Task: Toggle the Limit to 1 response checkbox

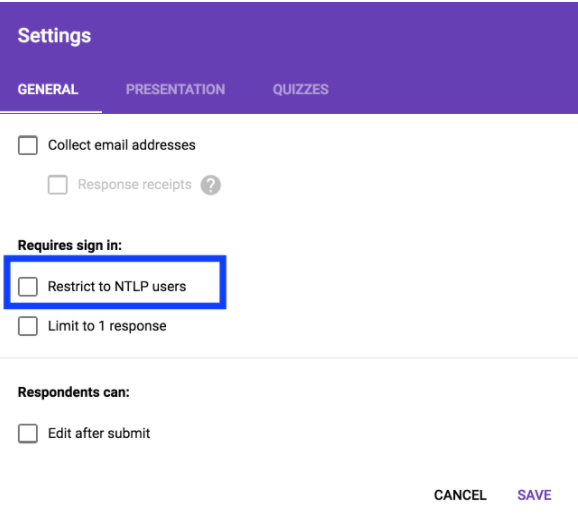Action: pos(28,326)
